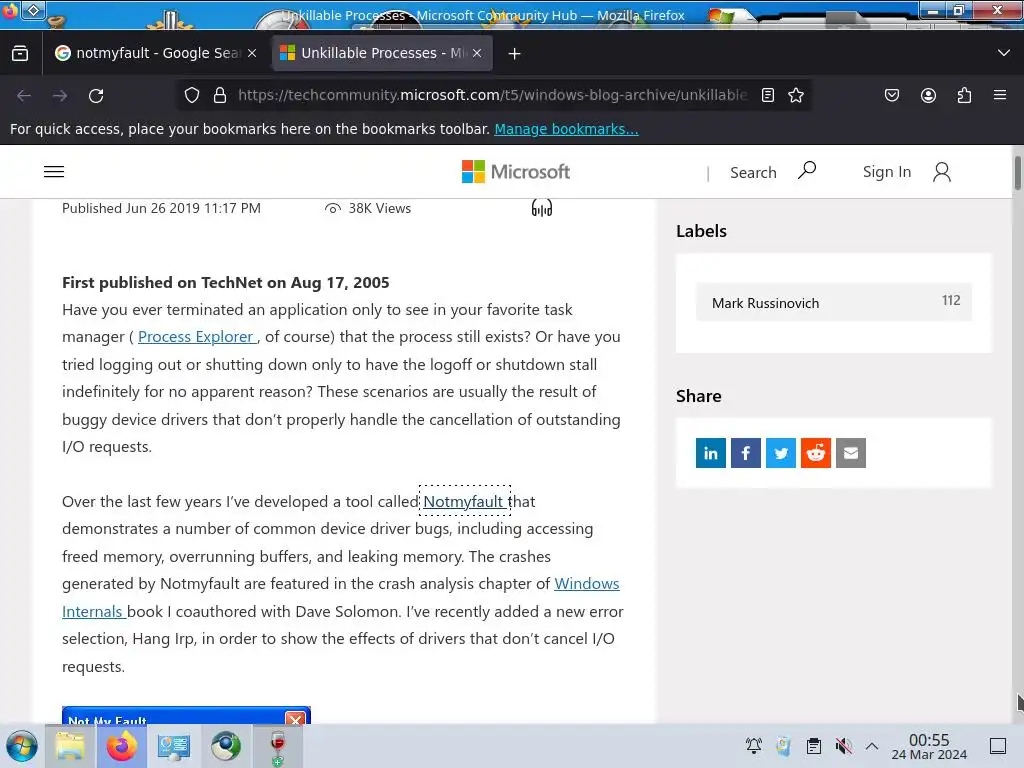Bookmark this page with star icon
This screenshot has width=1024, height=768.
point(795,95)
